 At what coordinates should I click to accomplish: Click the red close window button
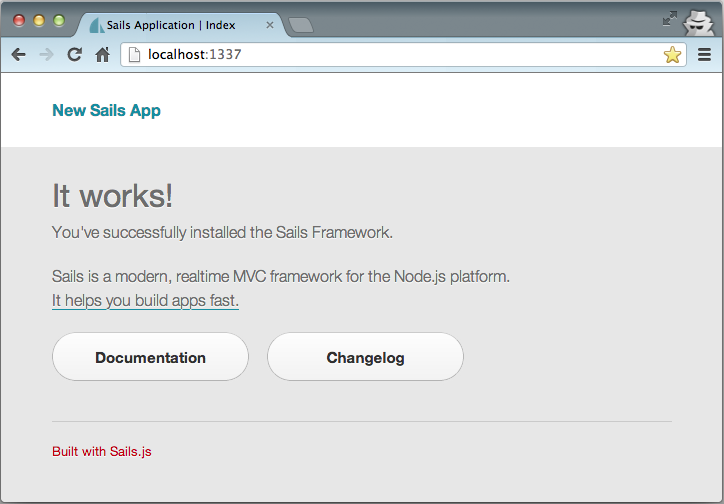click(19, 20)
